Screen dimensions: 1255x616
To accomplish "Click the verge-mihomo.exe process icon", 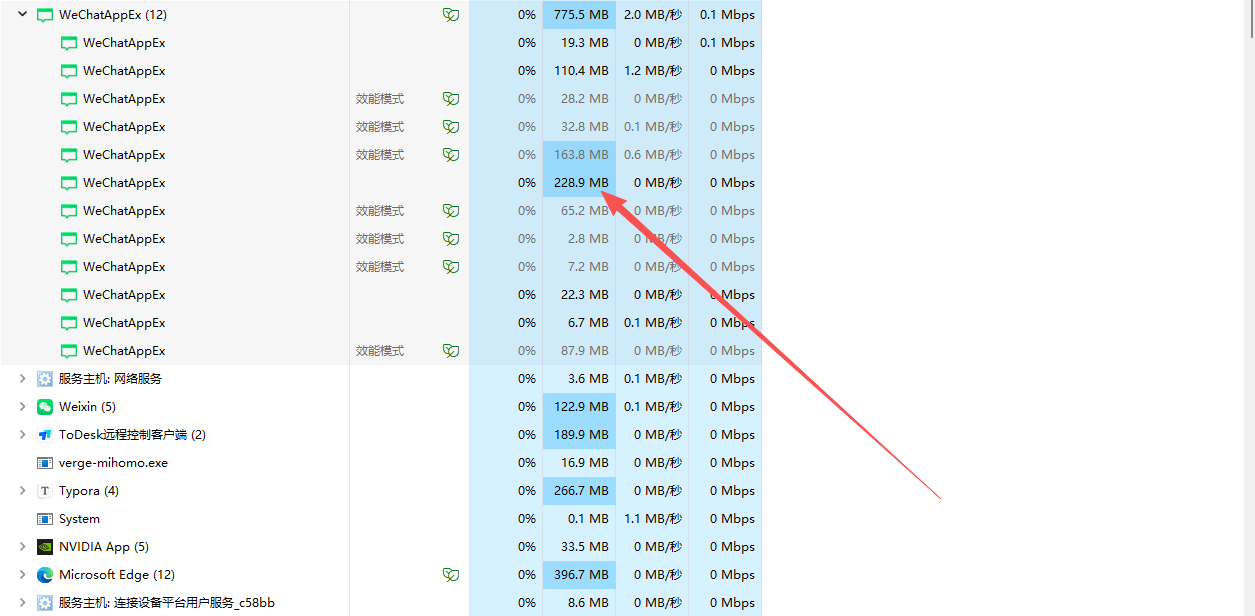I will [x=45, y=463].
